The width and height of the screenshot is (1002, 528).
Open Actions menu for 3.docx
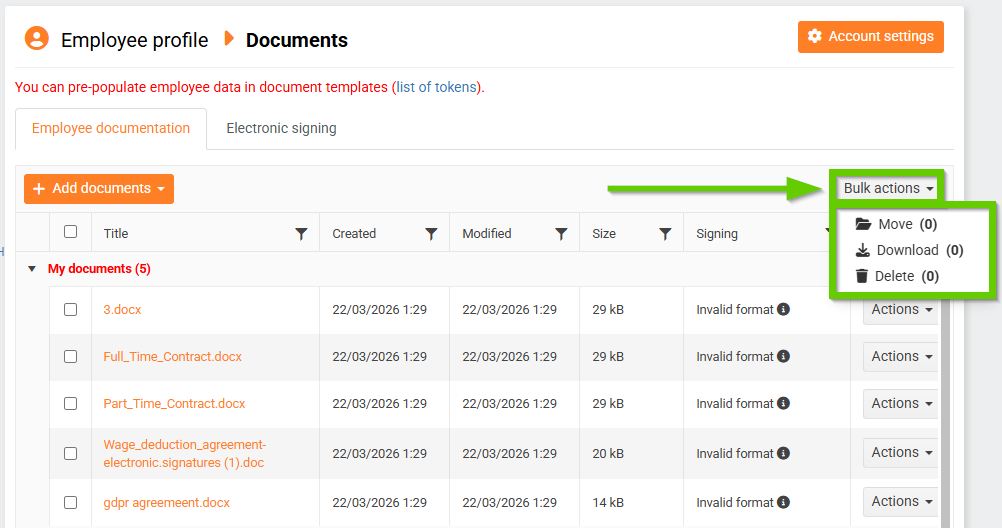(901, 310)
